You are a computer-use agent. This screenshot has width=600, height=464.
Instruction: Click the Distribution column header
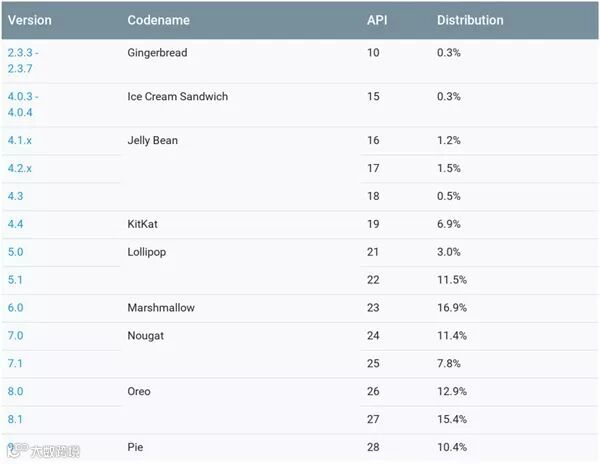click(470, 20)
